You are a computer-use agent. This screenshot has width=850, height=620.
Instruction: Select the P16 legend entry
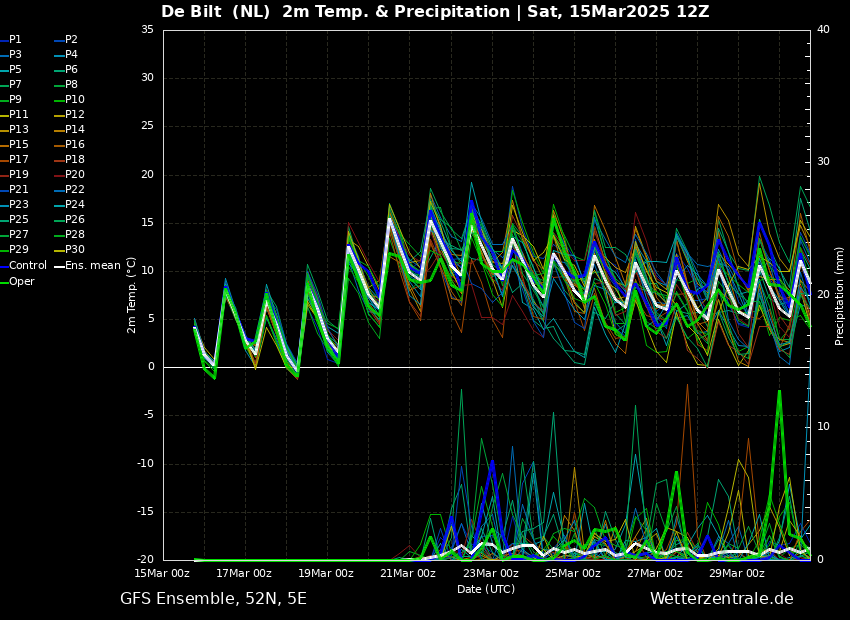74,145
